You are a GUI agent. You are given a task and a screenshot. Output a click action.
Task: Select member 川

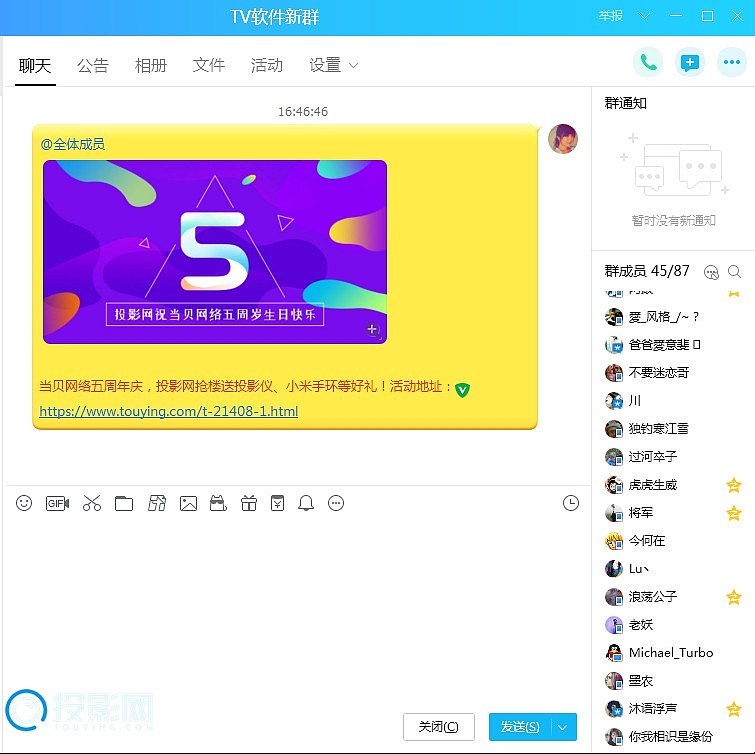672,400
